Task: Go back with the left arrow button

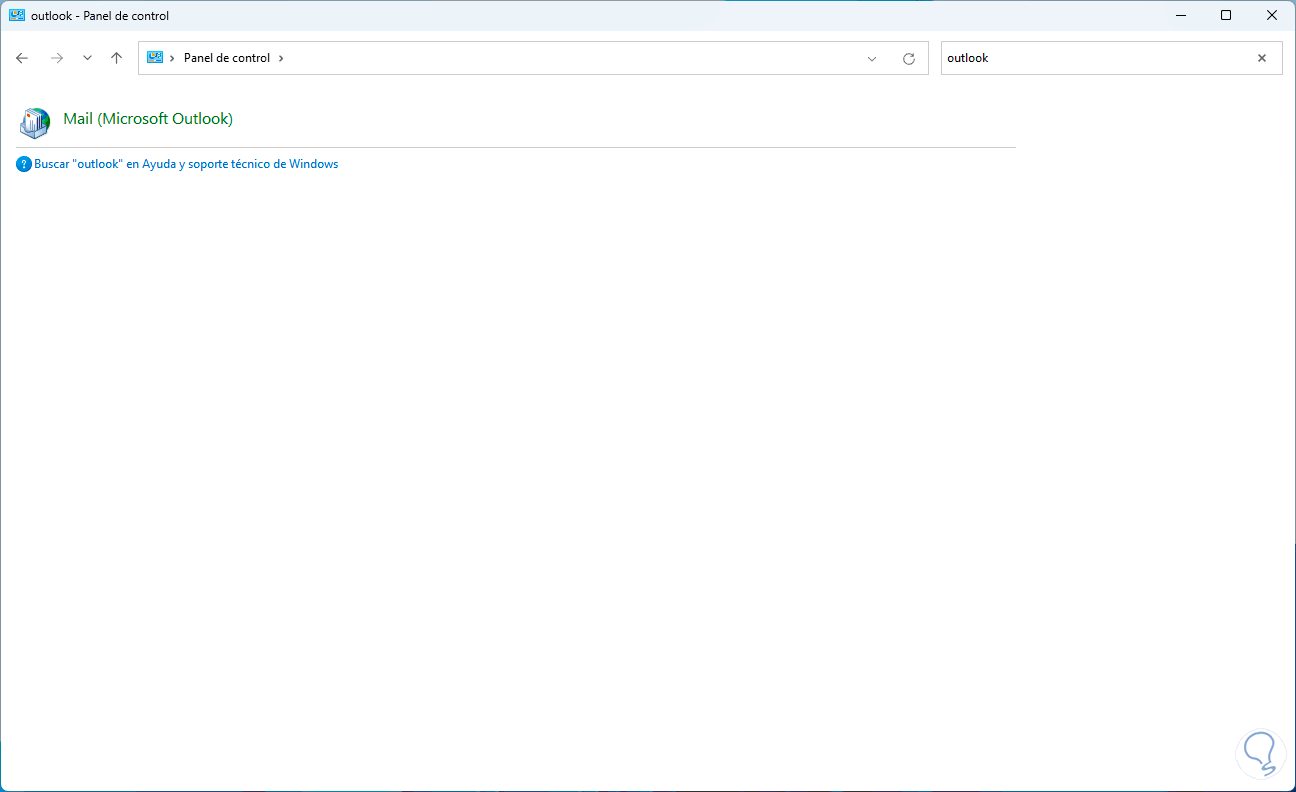Action: (x=22, y=58)
